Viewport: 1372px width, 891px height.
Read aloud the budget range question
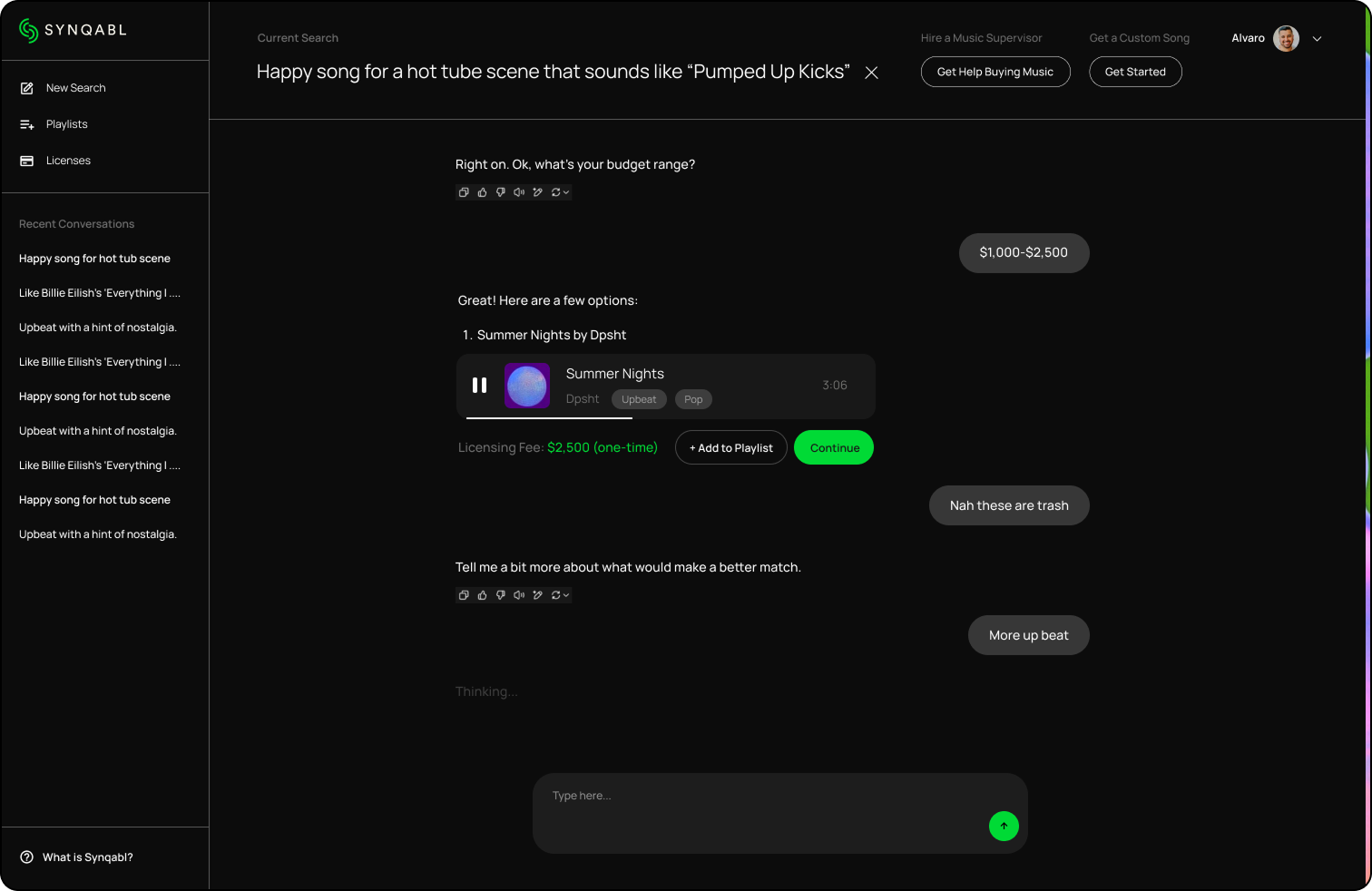(519, 192)
